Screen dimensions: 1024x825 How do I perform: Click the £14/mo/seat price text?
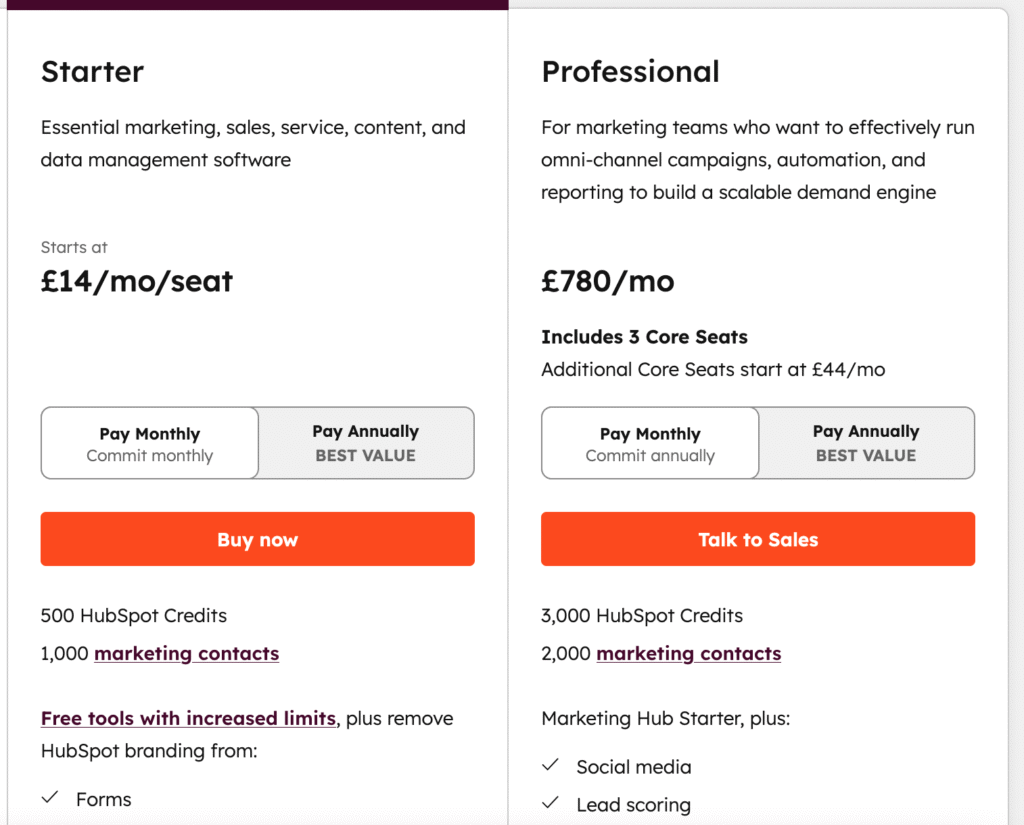[134, 281]
